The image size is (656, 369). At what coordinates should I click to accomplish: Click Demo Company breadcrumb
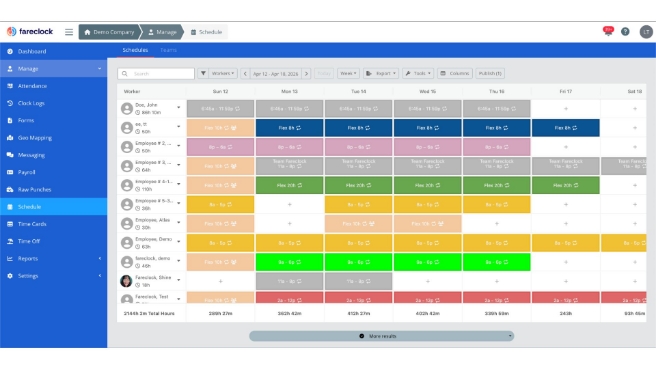coord(109,32)
